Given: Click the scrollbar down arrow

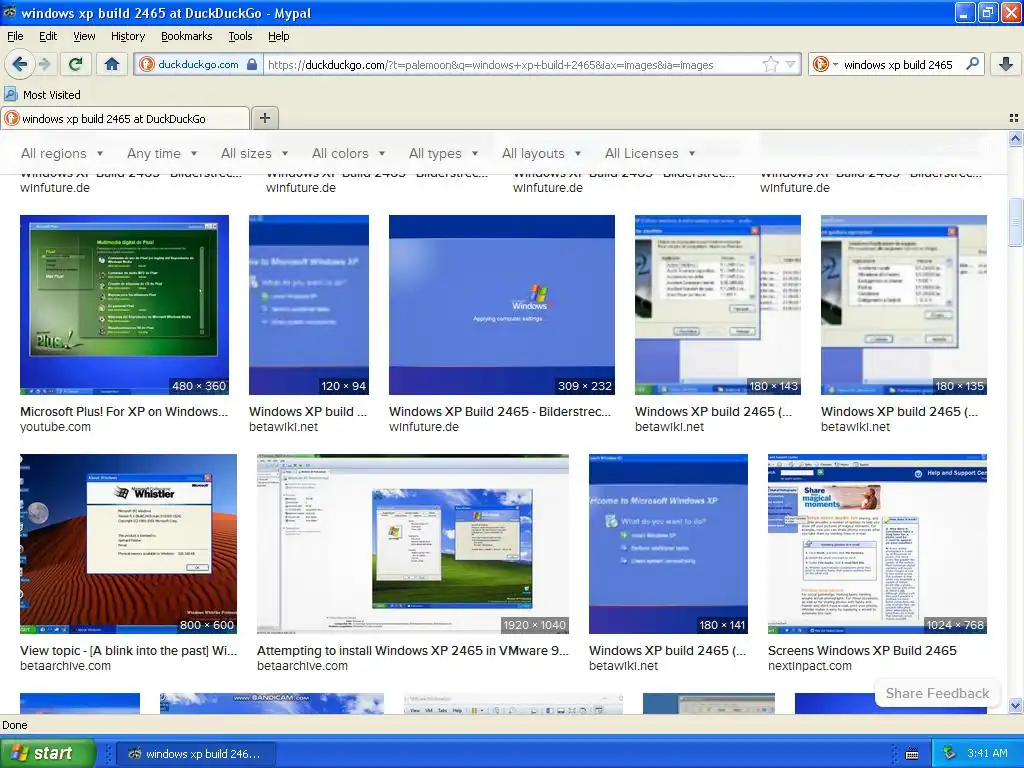Looking at the screenshot, I should [1015, 705].
